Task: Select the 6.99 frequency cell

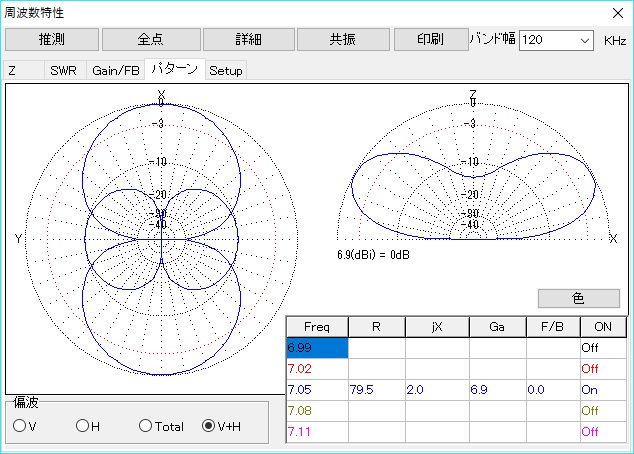Action: point(317,348)
